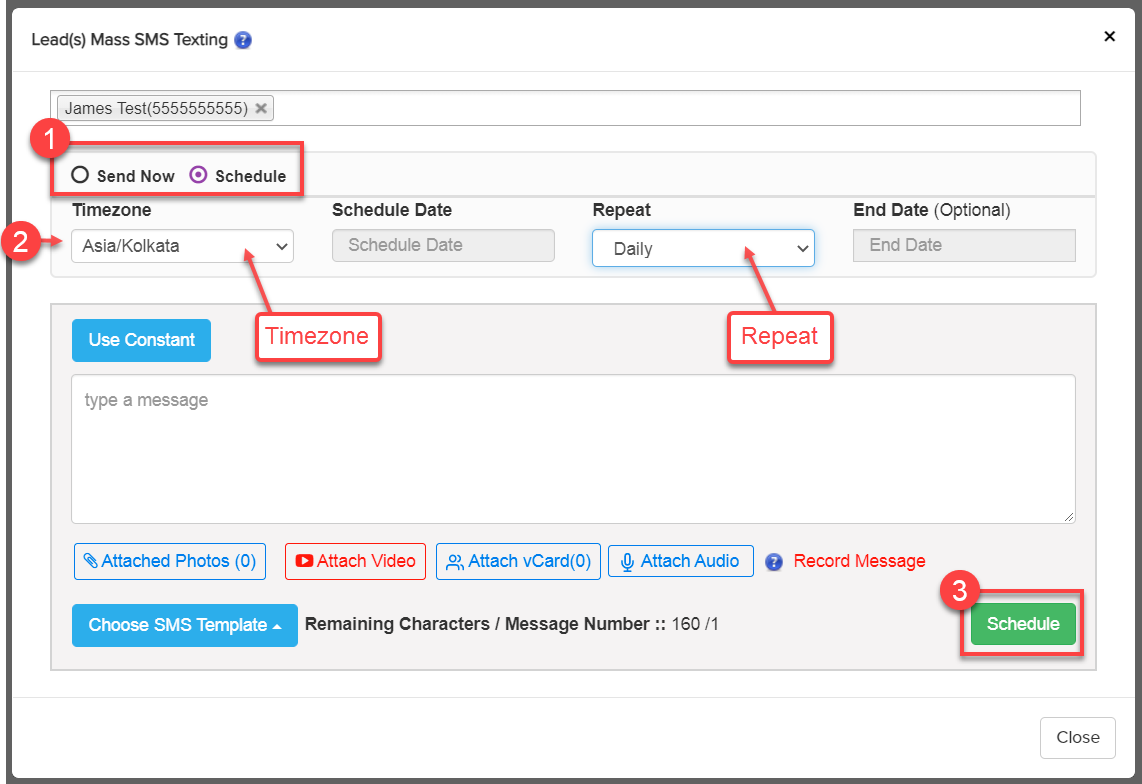Image resolution: width=1142 pixels, height=784 pixels.
Task: Select the Schedule radio option
Action: (x=199, y=175)
